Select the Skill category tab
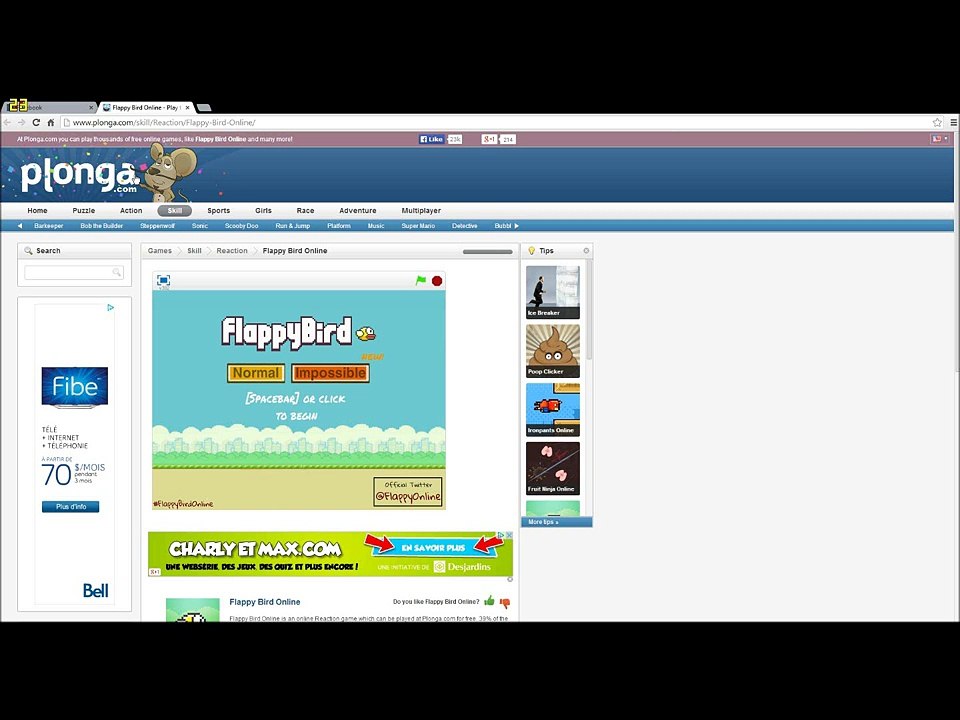 coord(174,211)
